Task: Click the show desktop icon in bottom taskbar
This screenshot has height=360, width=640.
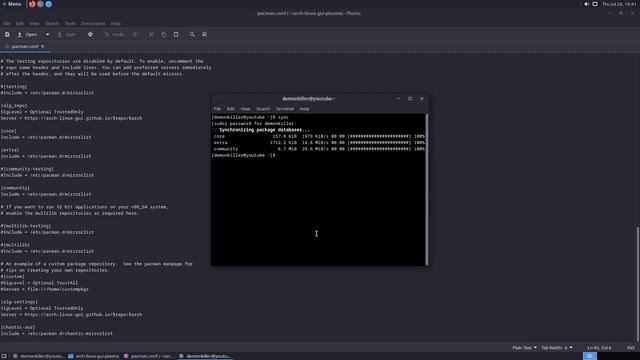Action: [x=4, y=356]
